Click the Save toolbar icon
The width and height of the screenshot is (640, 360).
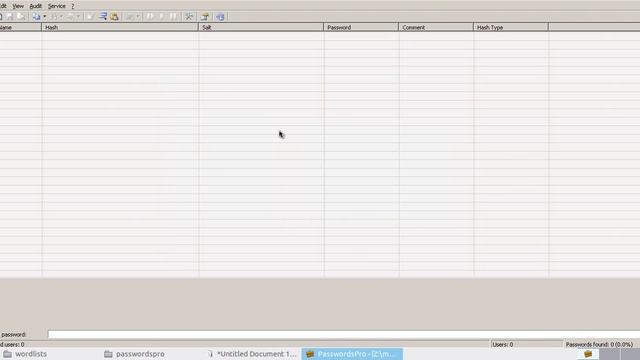click(9, 17)
